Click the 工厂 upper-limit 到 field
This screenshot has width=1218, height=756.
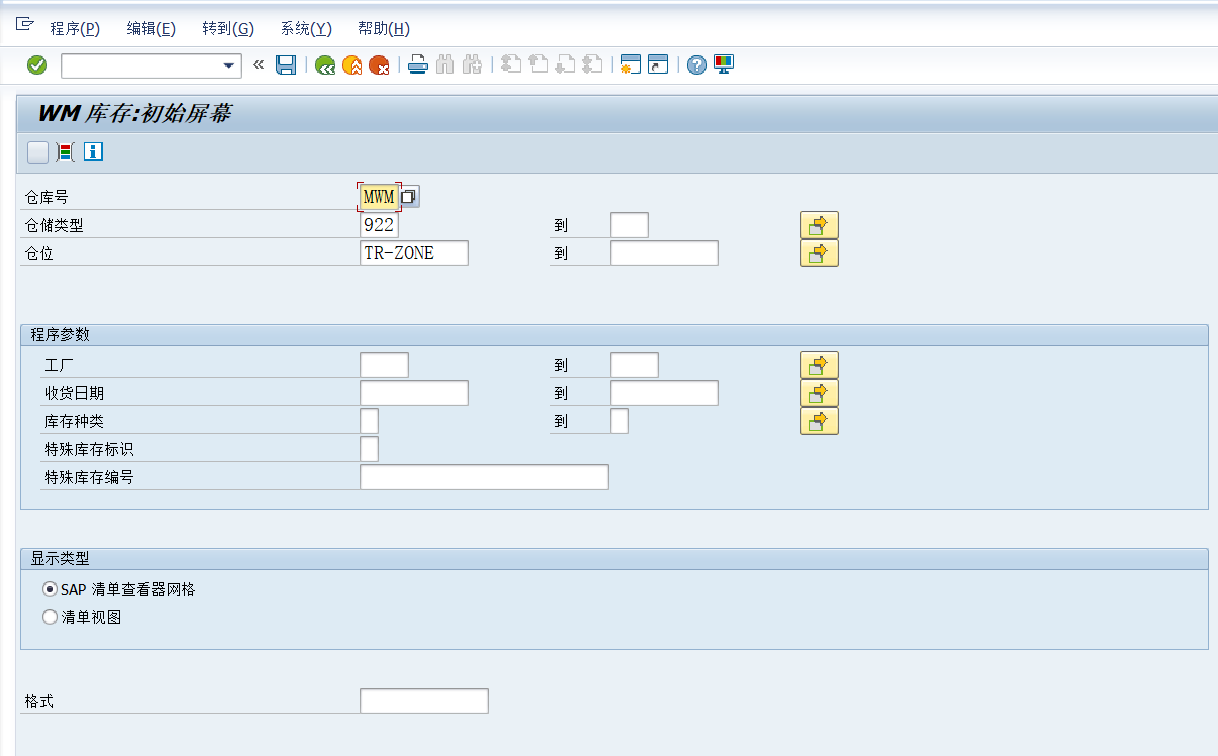tap(634, 365)
